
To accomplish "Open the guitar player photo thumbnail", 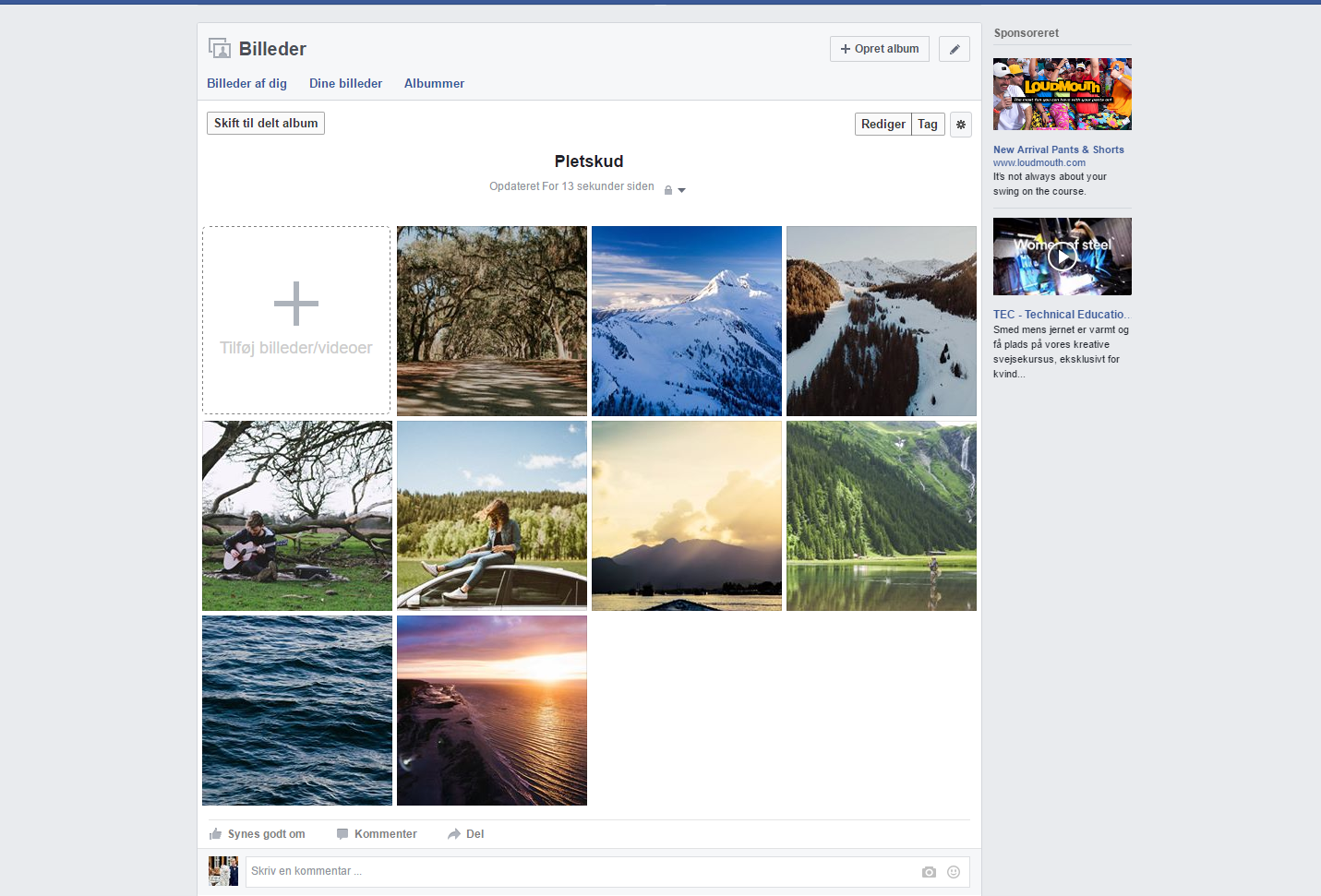I will click(297, 516).
